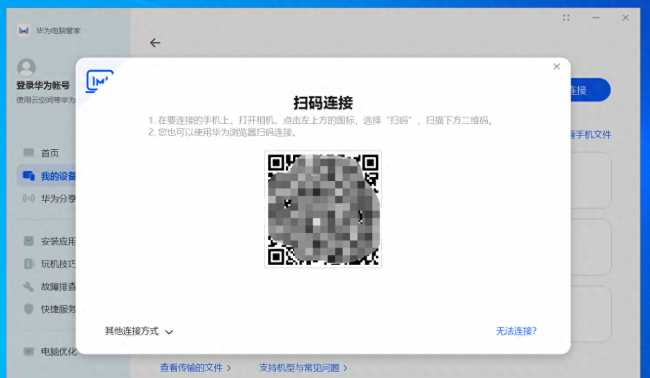
Task: Open 支持机型与常见问题 link
Action: 303,368
